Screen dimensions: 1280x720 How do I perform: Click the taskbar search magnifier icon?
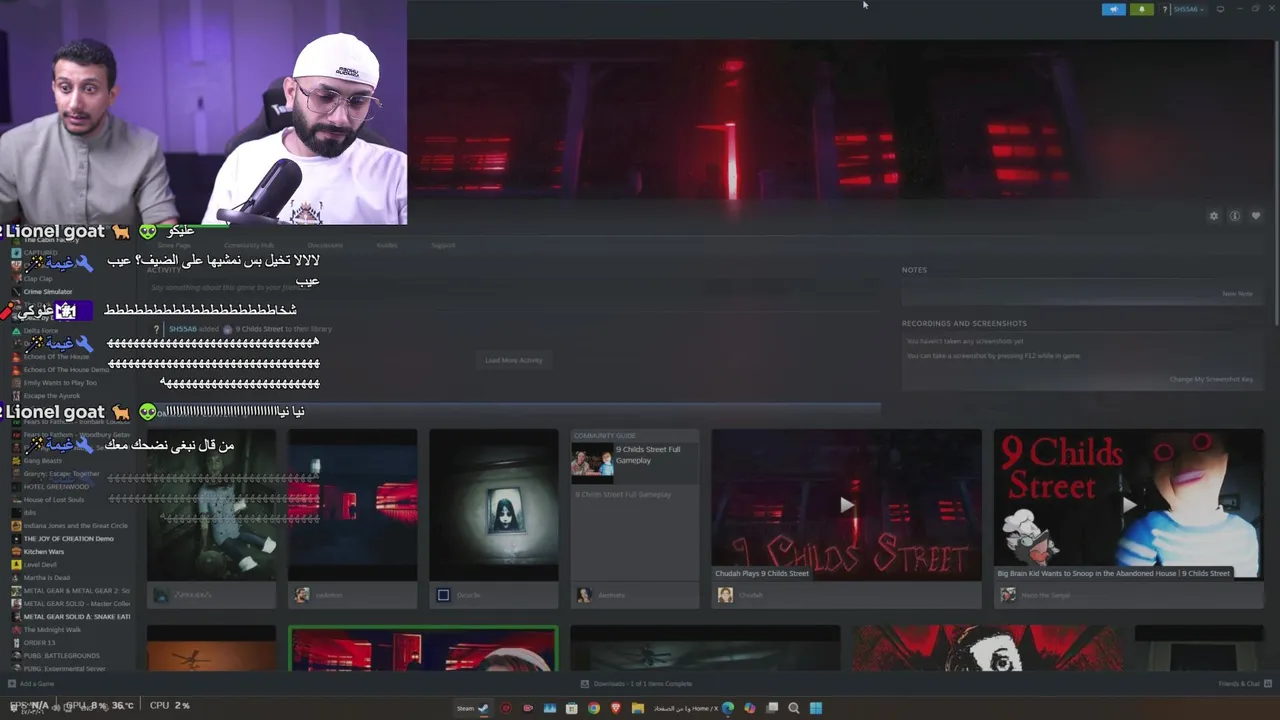(794, 708)
